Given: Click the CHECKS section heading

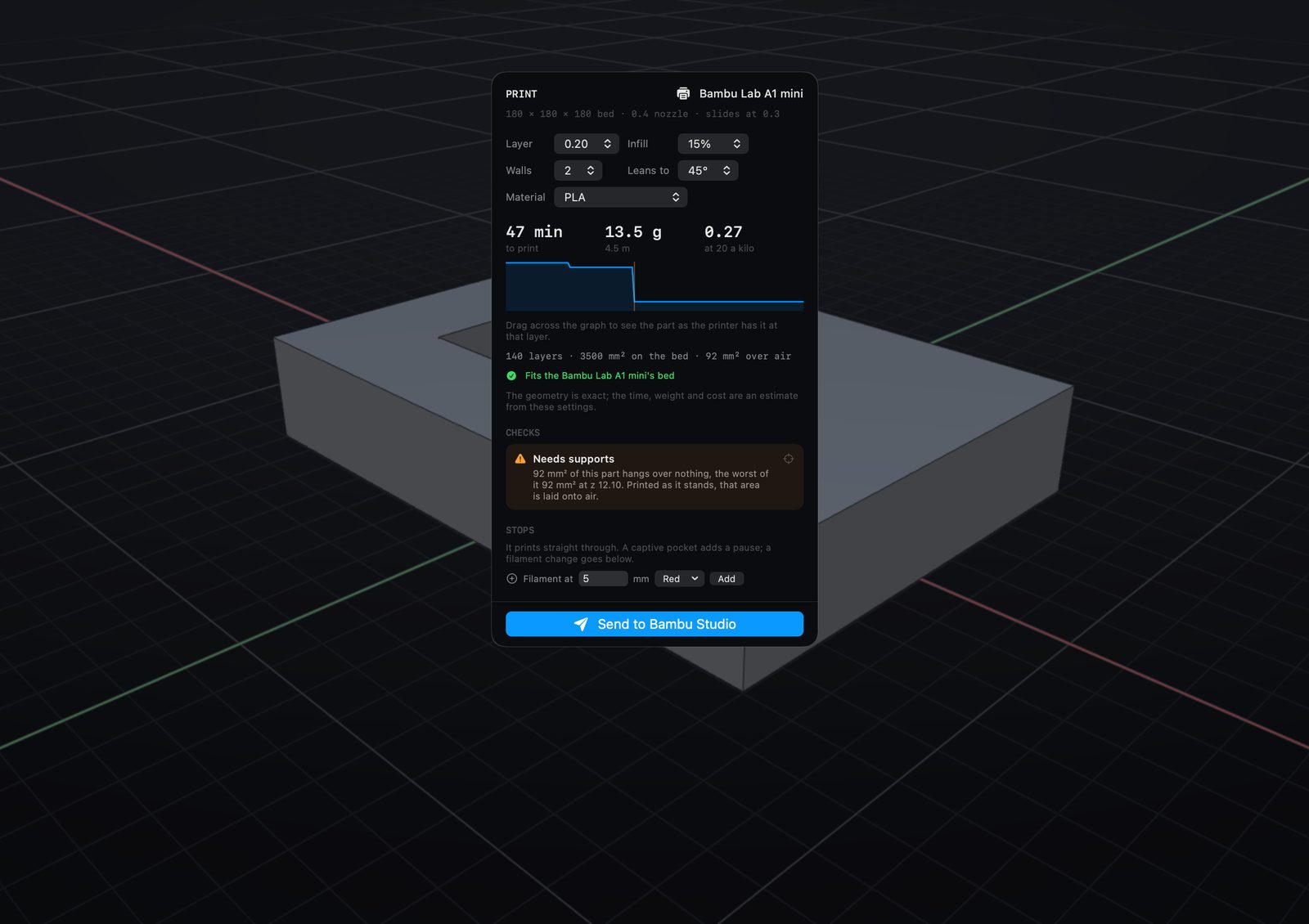Looking at the screenshot, I should [x=523, y=433].
